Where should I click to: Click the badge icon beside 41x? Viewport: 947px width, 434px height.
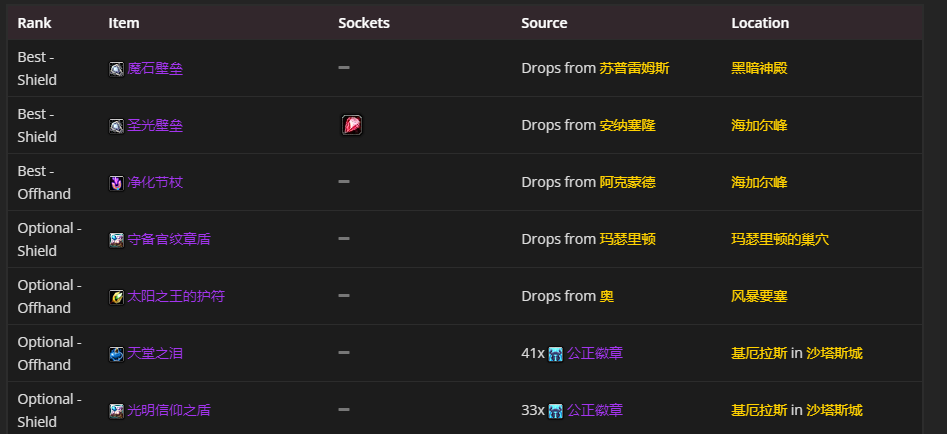pos(556,354)
